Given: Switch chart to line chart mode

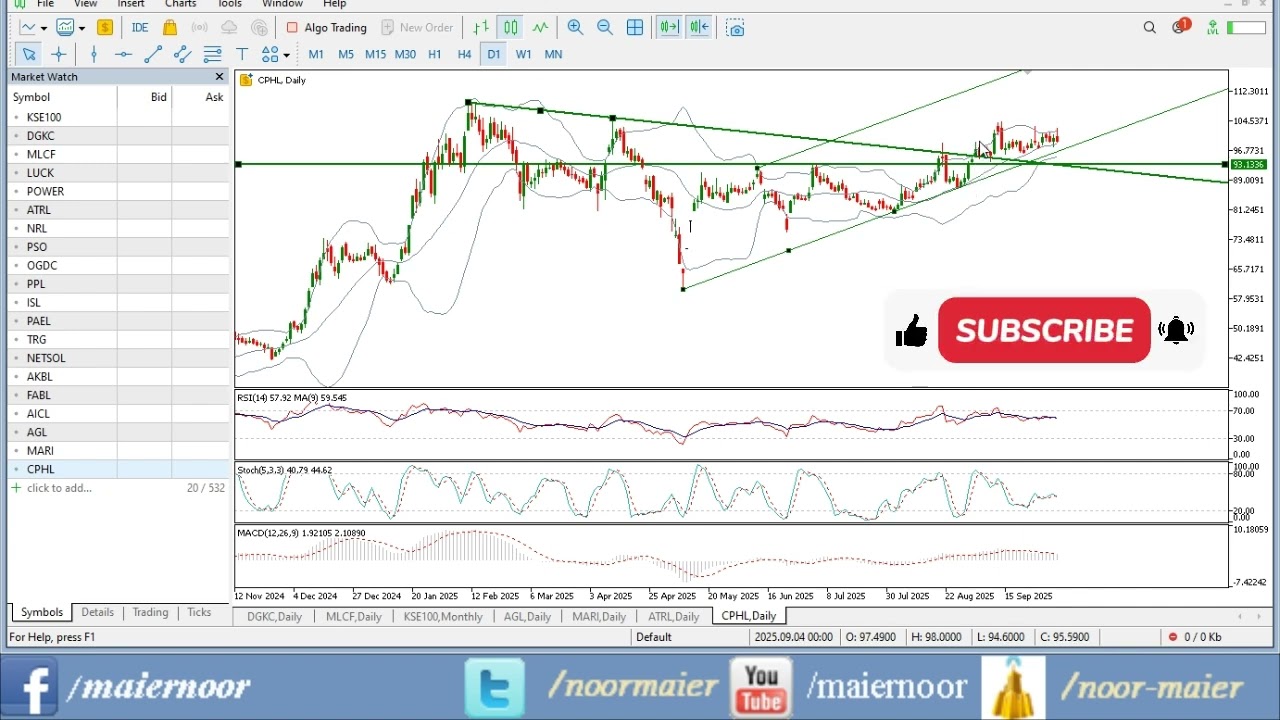Looking at the screenshot, I should click(540, 28).
